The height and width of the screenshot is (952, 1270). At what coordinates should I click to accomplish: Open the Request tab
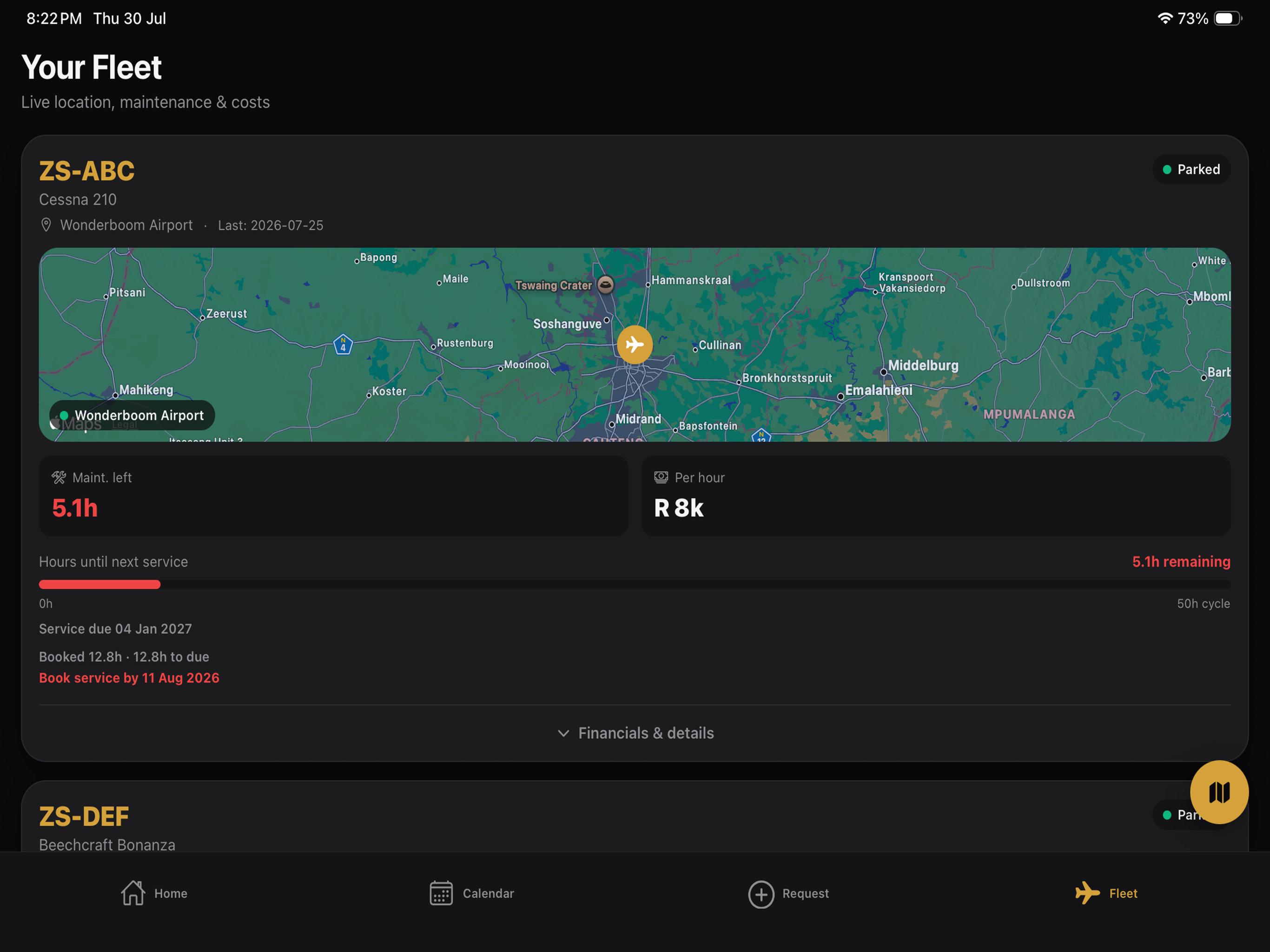click(x=789, y=893)
